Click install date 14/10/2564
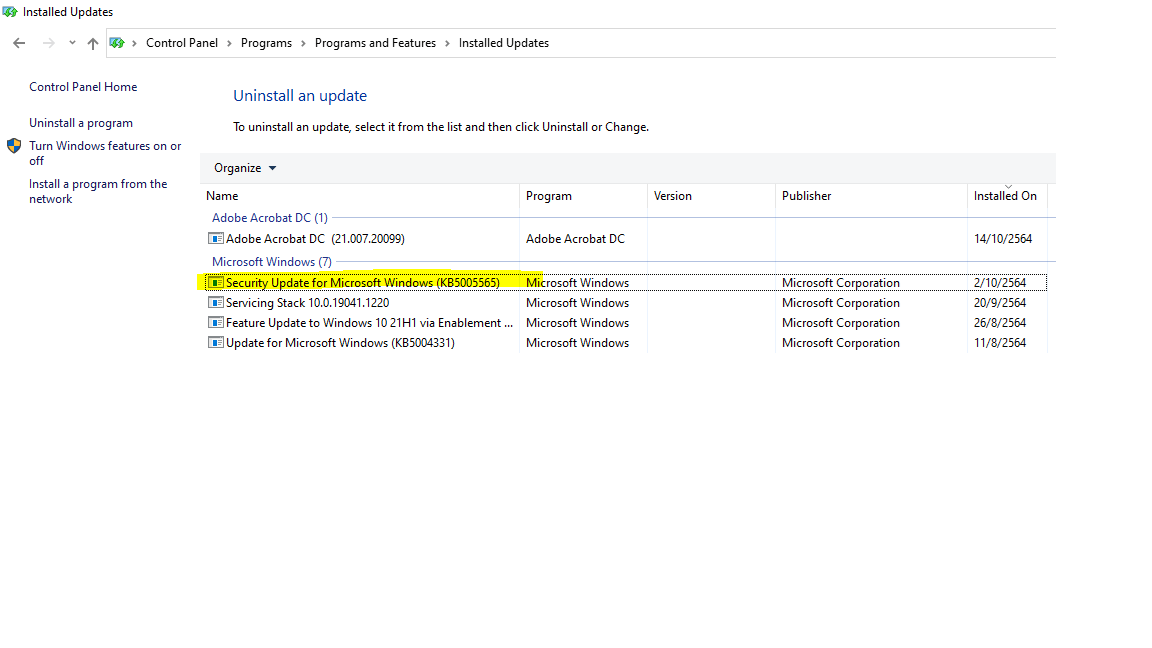This screenshot has height=648, width=1152. [1003, 239]
